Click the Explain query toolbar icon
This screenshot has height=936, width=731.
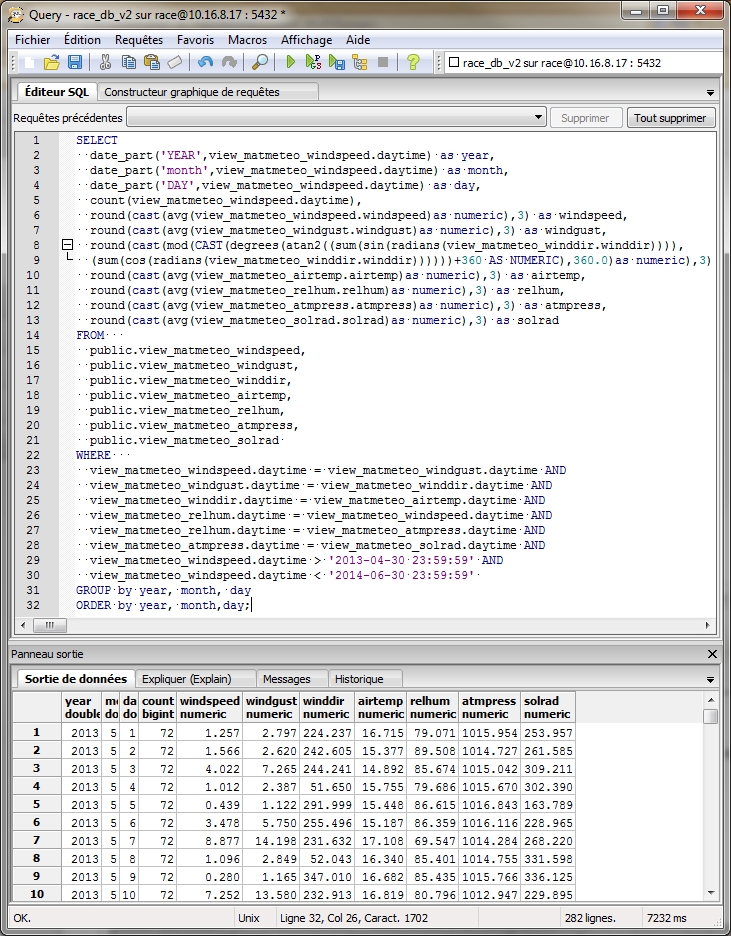[360, 62]
